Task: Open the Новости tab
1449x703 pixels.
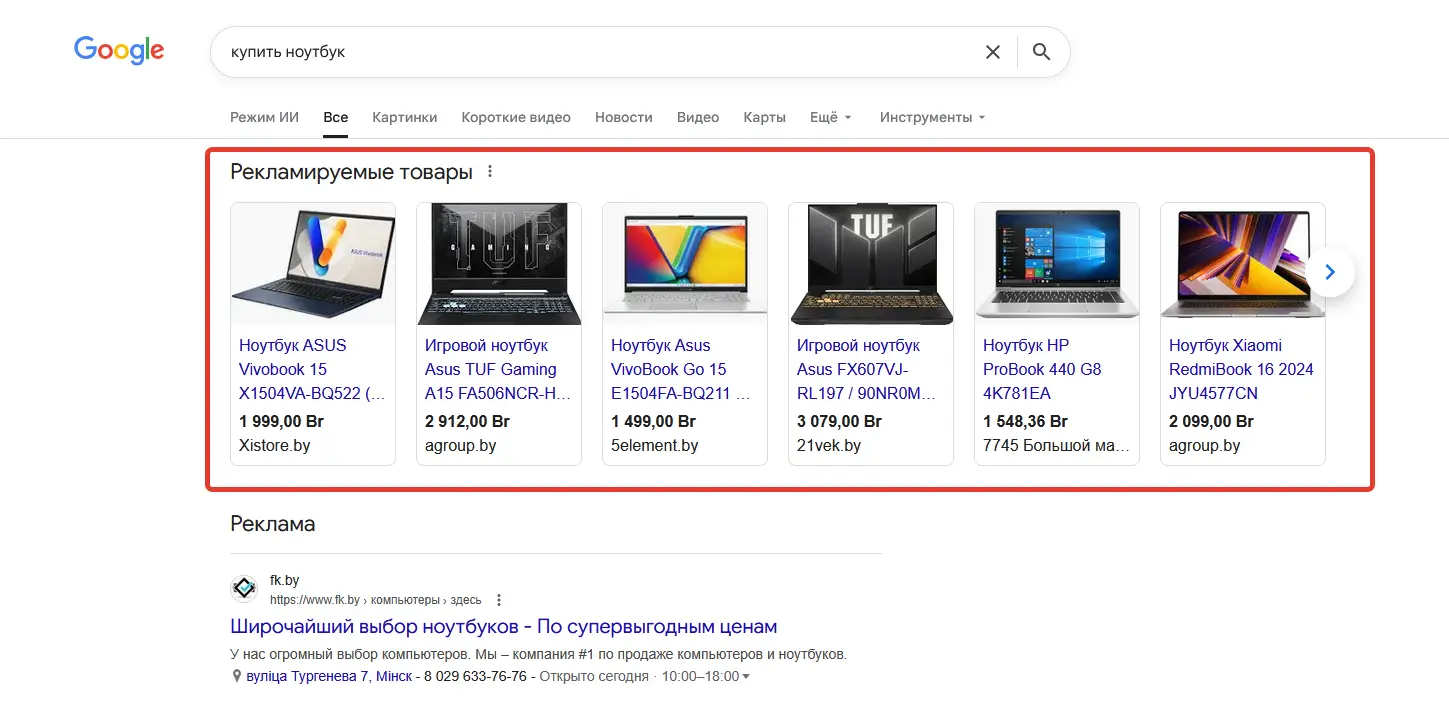Action: click(x=623, y=117)
